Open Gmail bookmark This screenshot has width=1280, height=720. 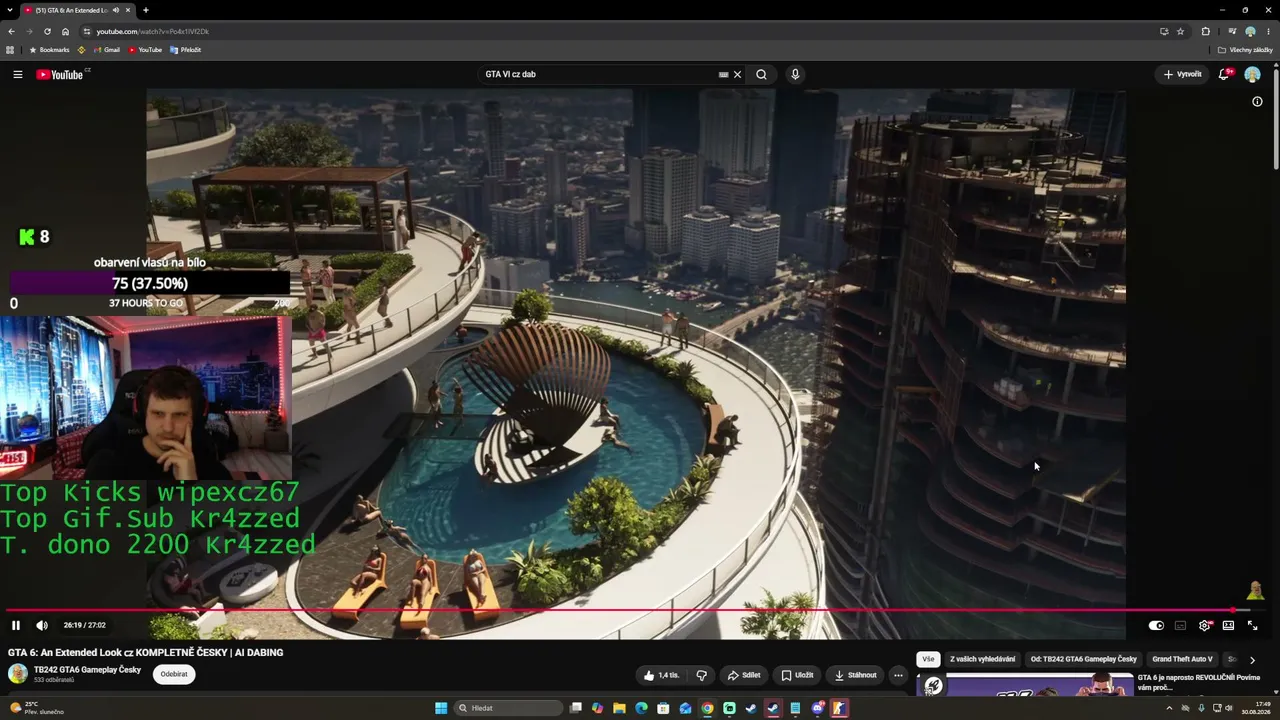click(106, 50)
